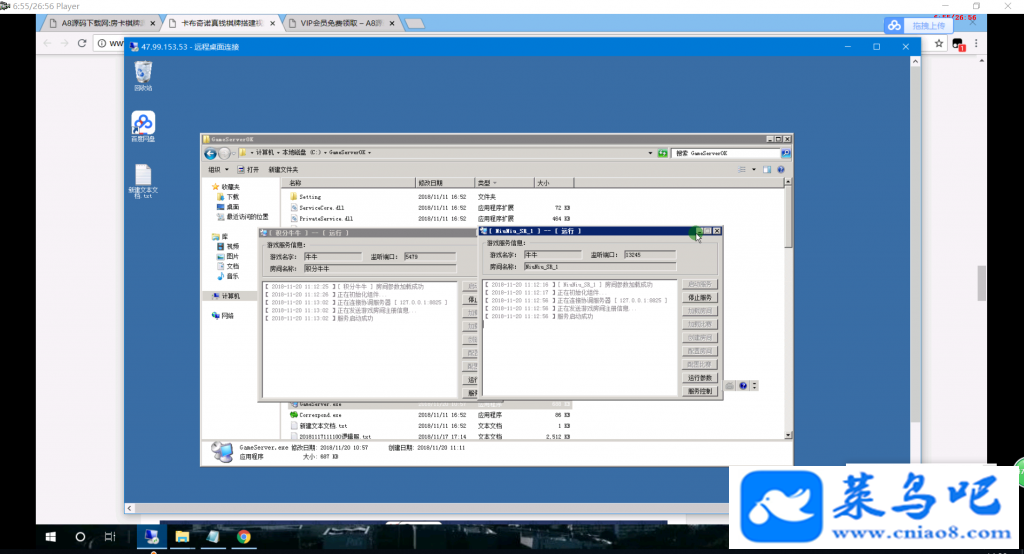
Task: Expand the address bar history dropdown
Action: 650,153
